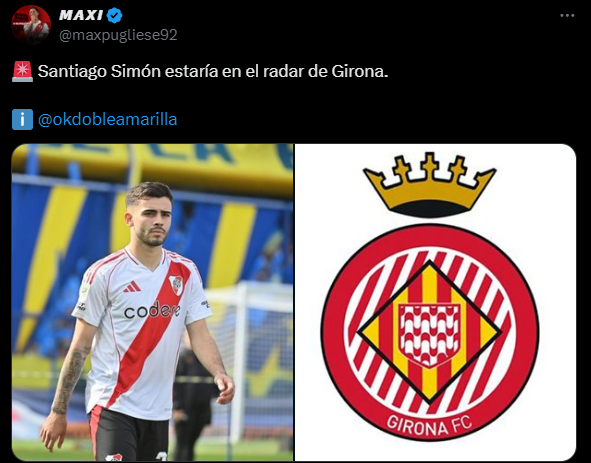591x463 pixels.
Task: Click MAXI's round profile avatar
Action: pyautogui.click(x=31, y=25)
